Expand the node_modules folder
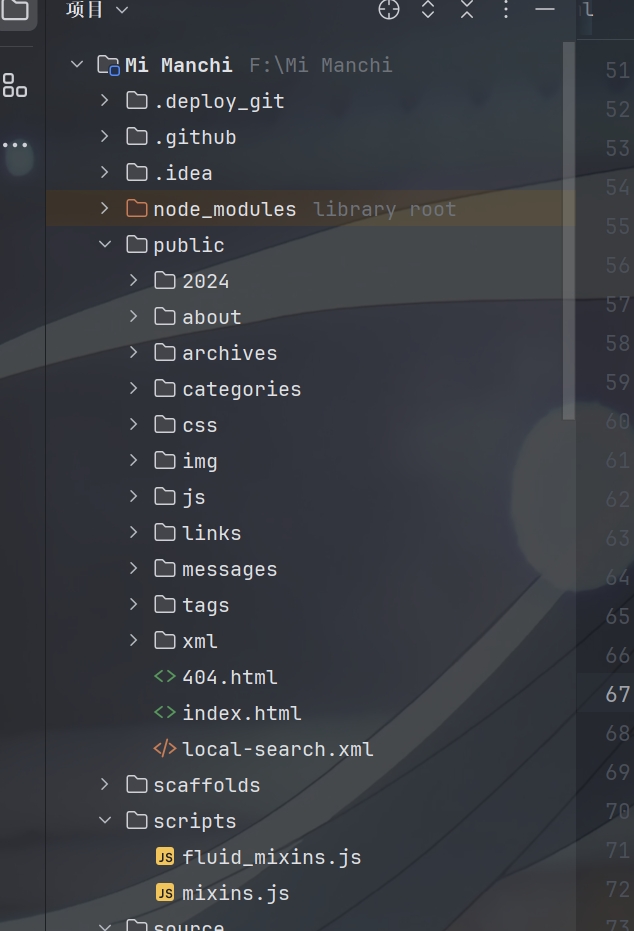The image size is (634, 931). point(105,209)
